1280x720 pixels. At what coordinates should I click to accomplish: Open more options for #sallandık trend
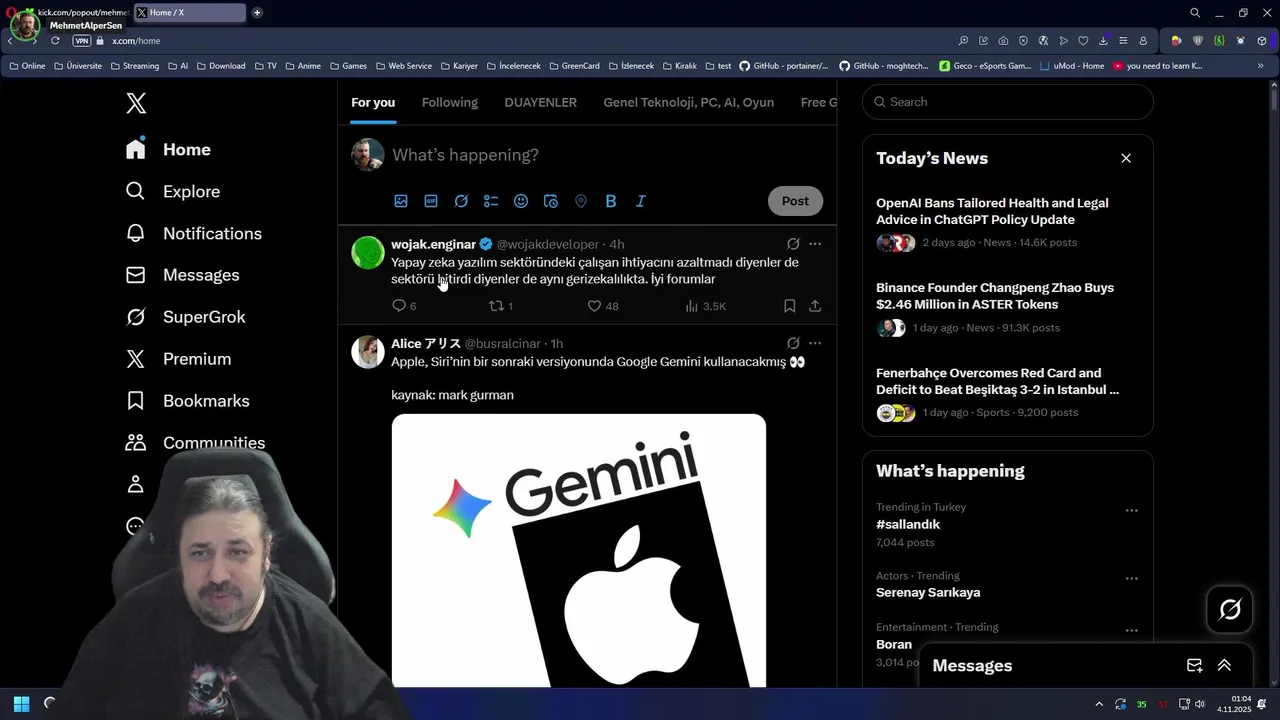coord(1132,510)
